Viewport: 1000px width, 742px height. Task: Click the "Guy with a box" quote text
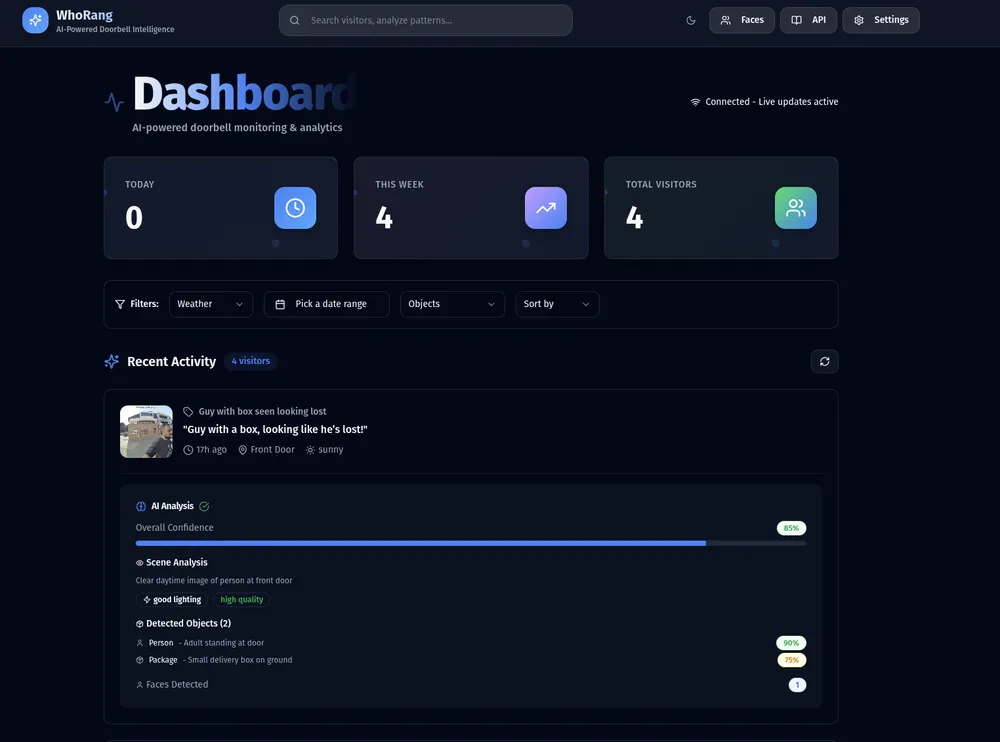click(275, 429)
